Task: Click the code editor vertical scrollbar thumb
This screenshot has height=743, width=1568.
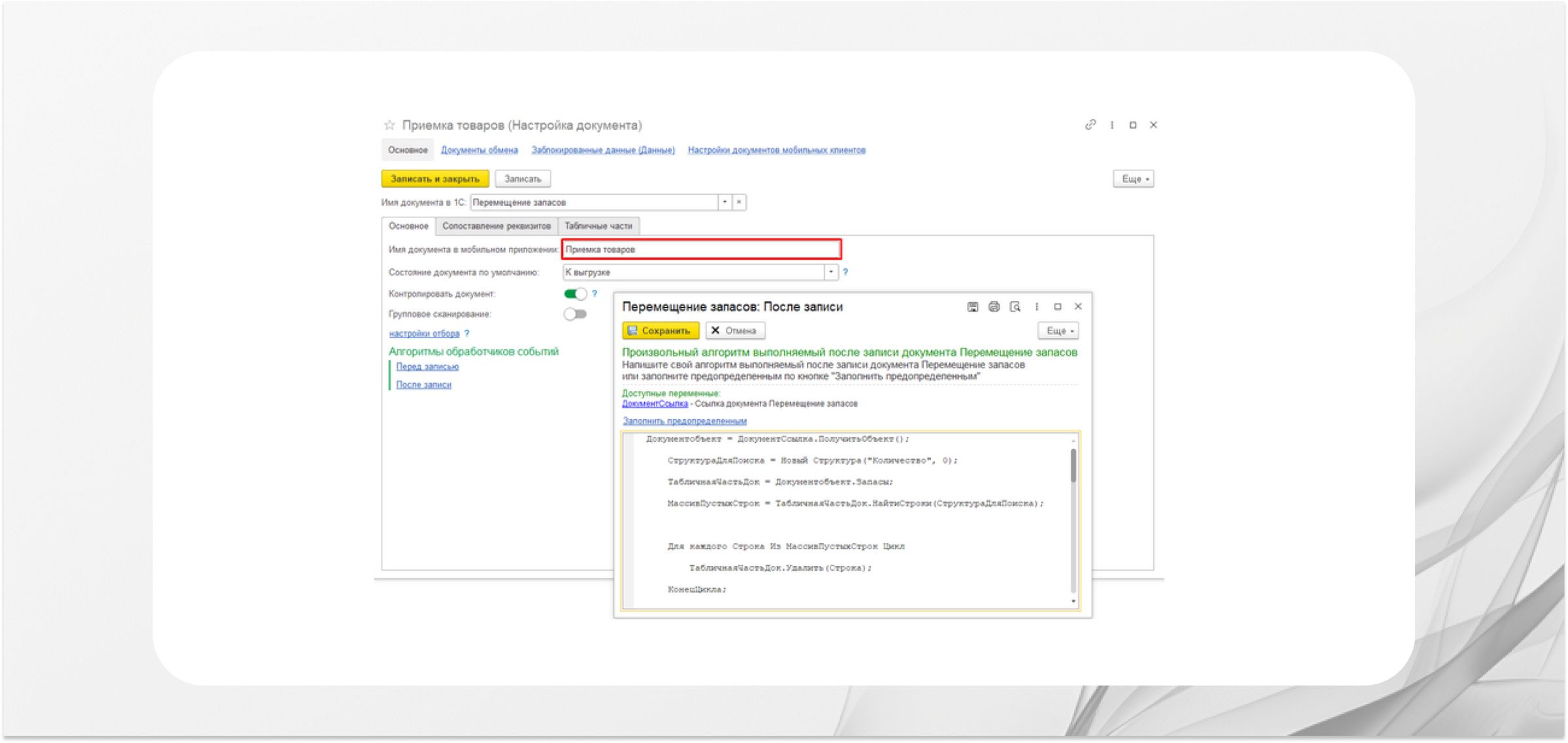Action: (x=1073, y=466)
